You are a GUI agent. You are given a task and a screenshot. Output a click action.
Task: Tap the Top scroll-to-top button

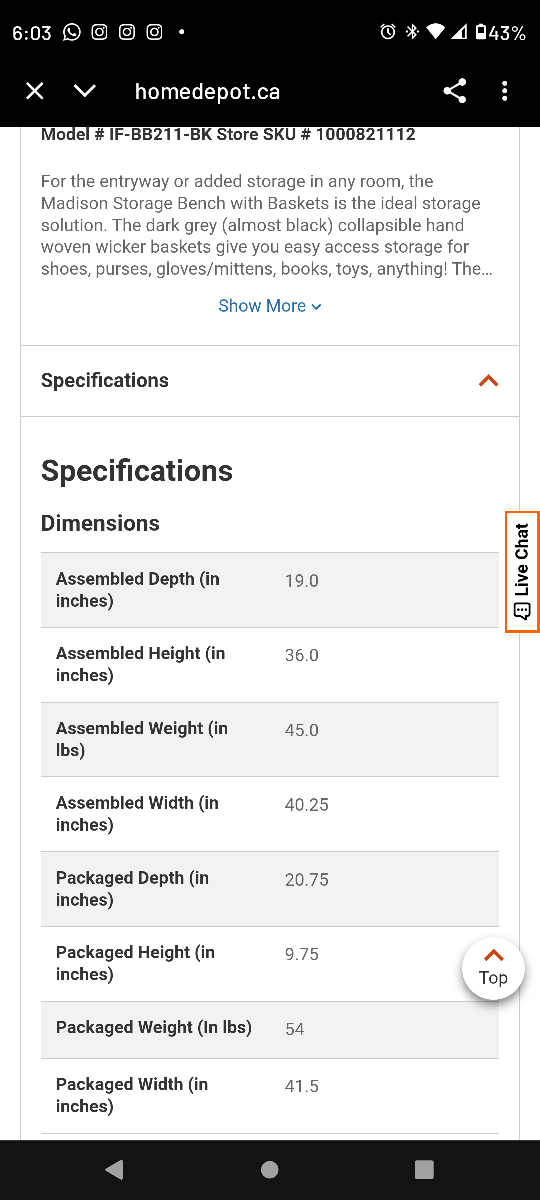point(493,968)
